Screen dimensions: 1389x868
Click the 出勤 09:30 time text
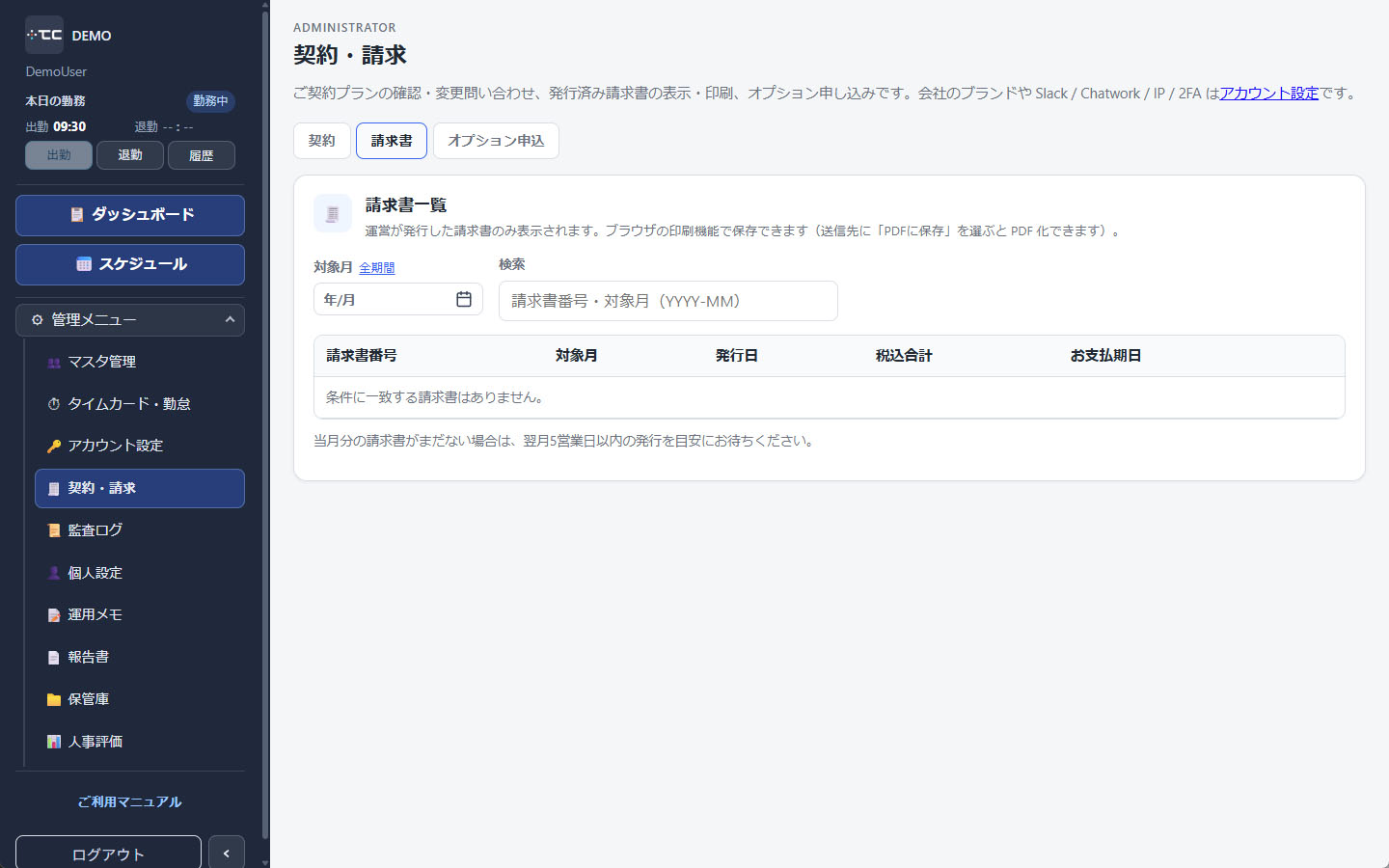(56, 127)
